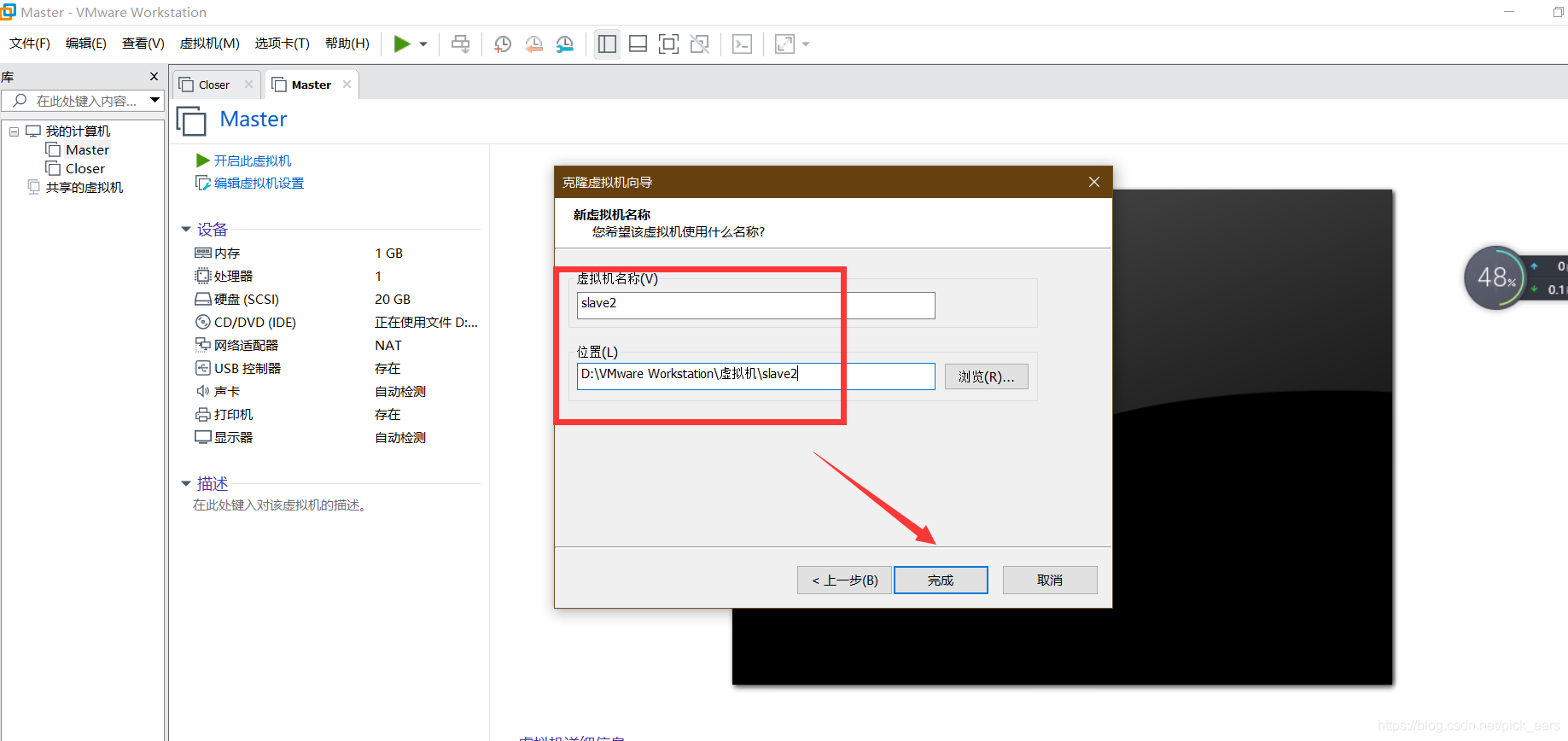1568x741 pixels.
Task: Open the power options dropdown arrow
Action: click(423, 44)
